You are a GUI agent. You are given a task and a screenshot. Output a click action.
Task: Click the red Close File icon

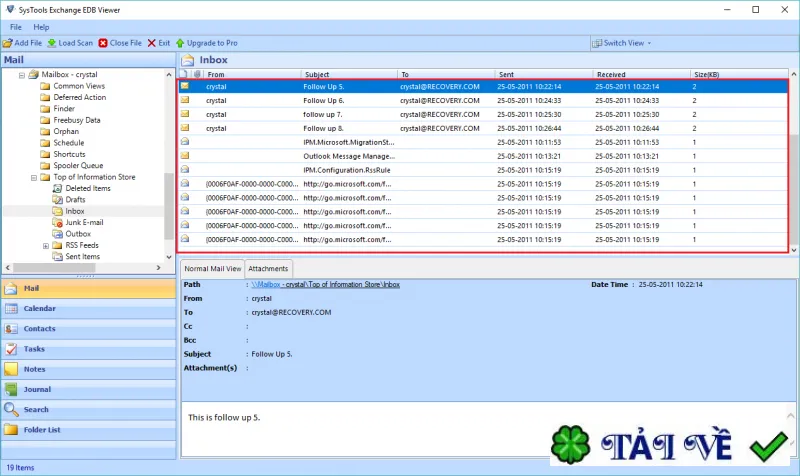pos(103,43)
